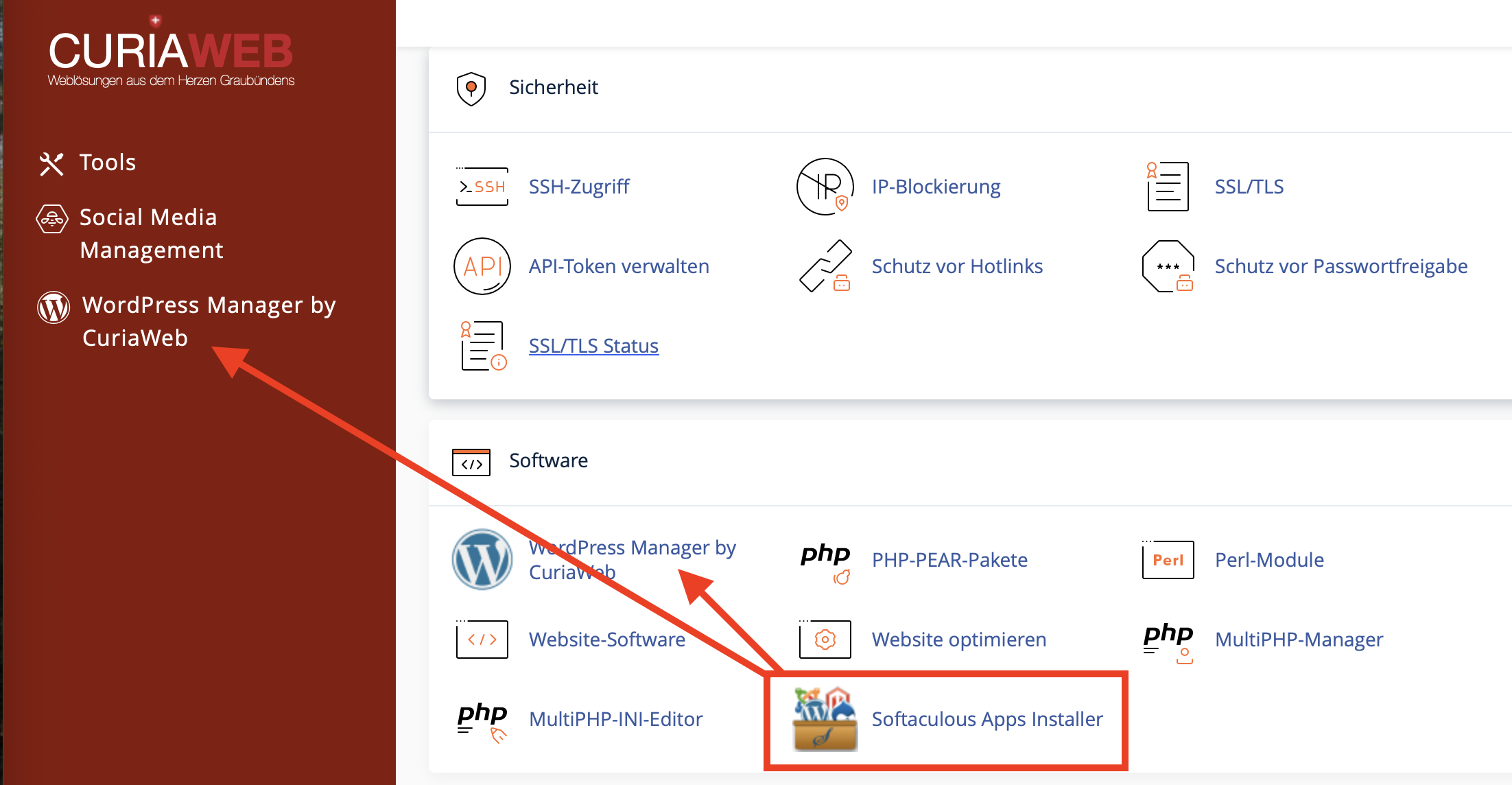The height and width of the screenshot is (785, 1512).
Task: Open PHP-PEAR-Pakete
Action: pos(949,560)
